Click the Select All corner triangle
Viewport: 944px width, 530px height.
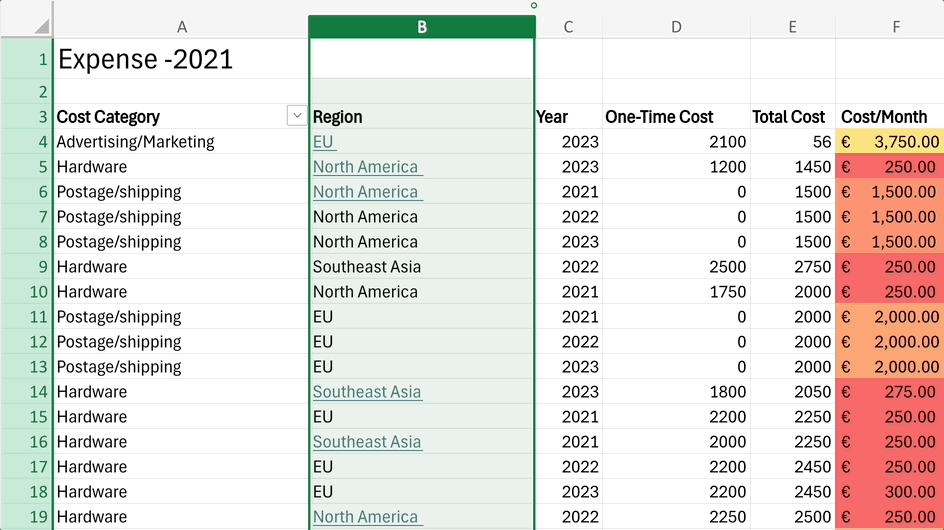pos(42,26)
